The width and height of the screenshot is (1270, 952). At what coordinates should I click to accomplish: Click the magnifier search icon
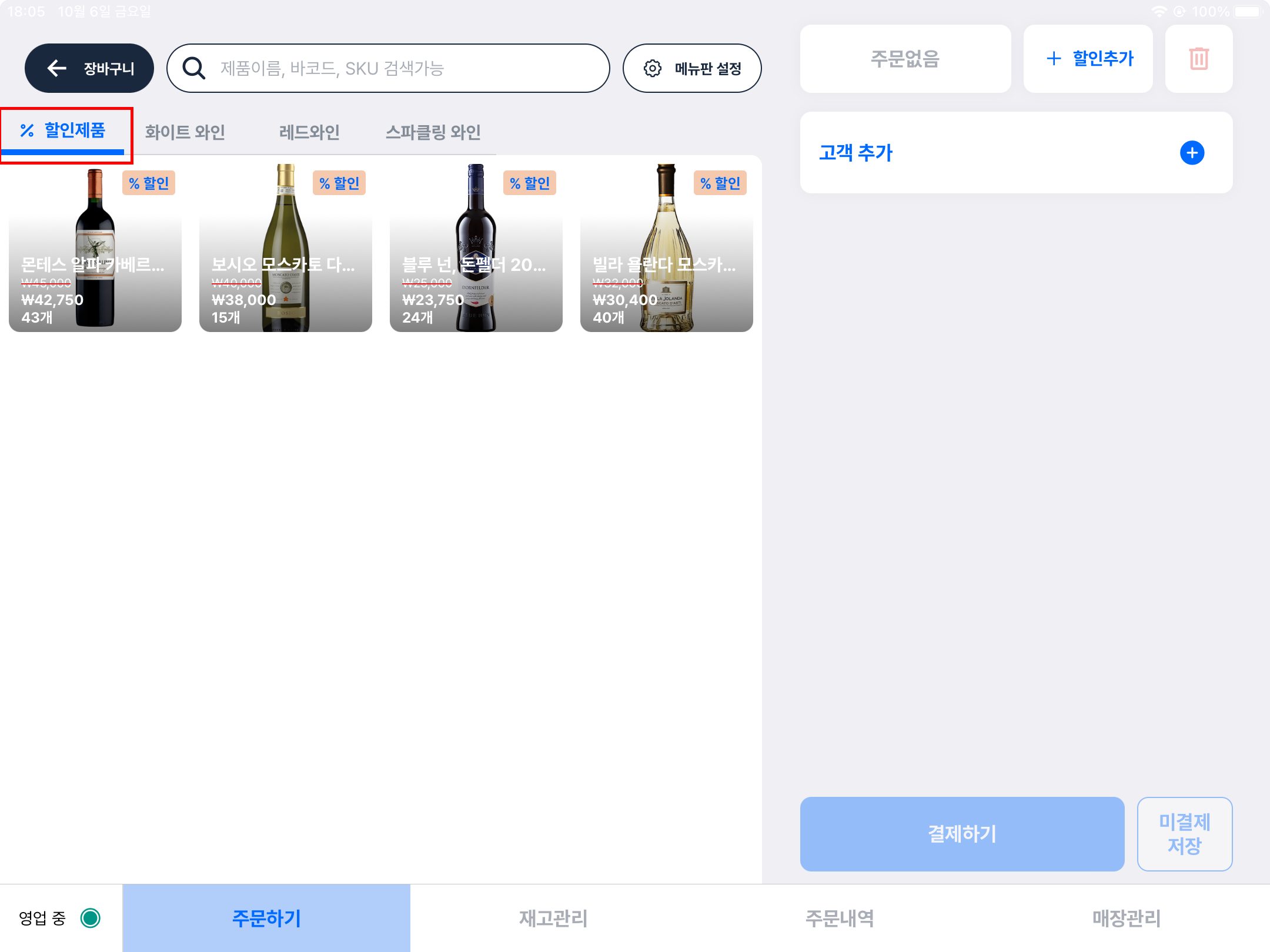pos(193,68)
